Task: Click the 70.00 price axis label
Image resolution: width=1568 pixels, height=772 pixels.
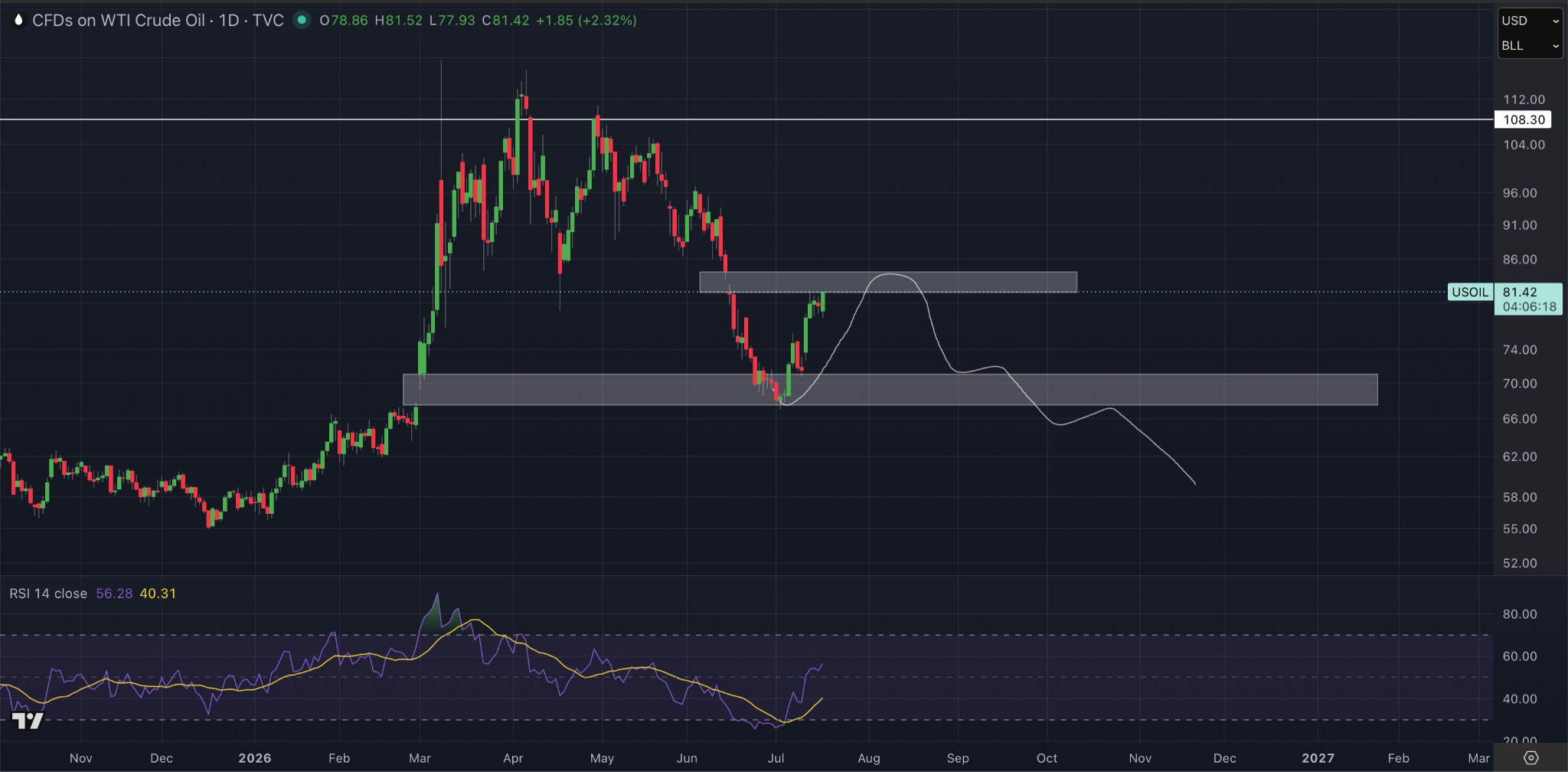Action: tap(1520, 384)
